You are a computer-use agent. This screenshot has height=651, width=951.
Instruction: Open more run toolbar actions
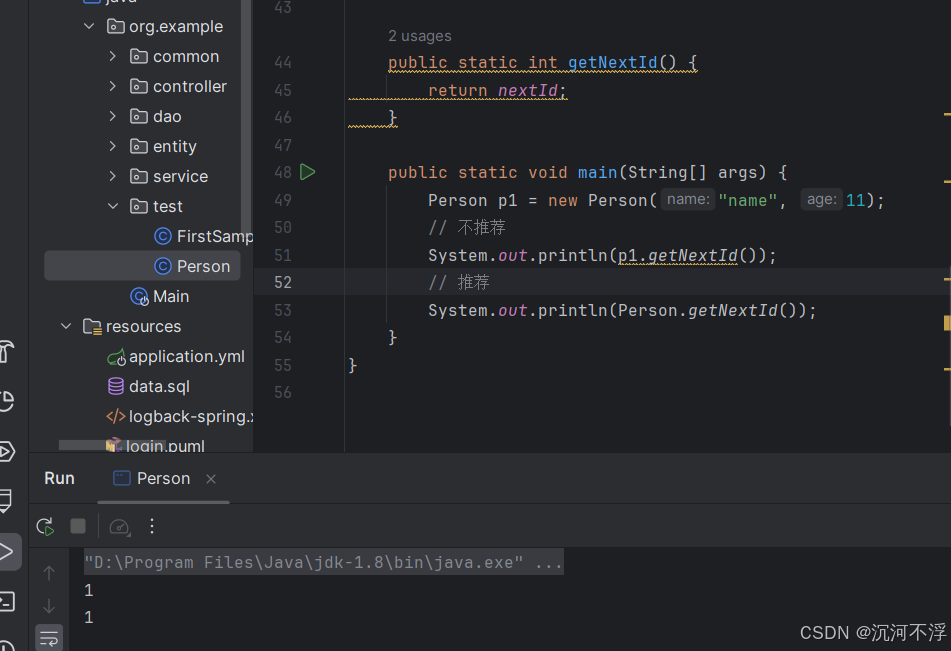pos(152,526)
